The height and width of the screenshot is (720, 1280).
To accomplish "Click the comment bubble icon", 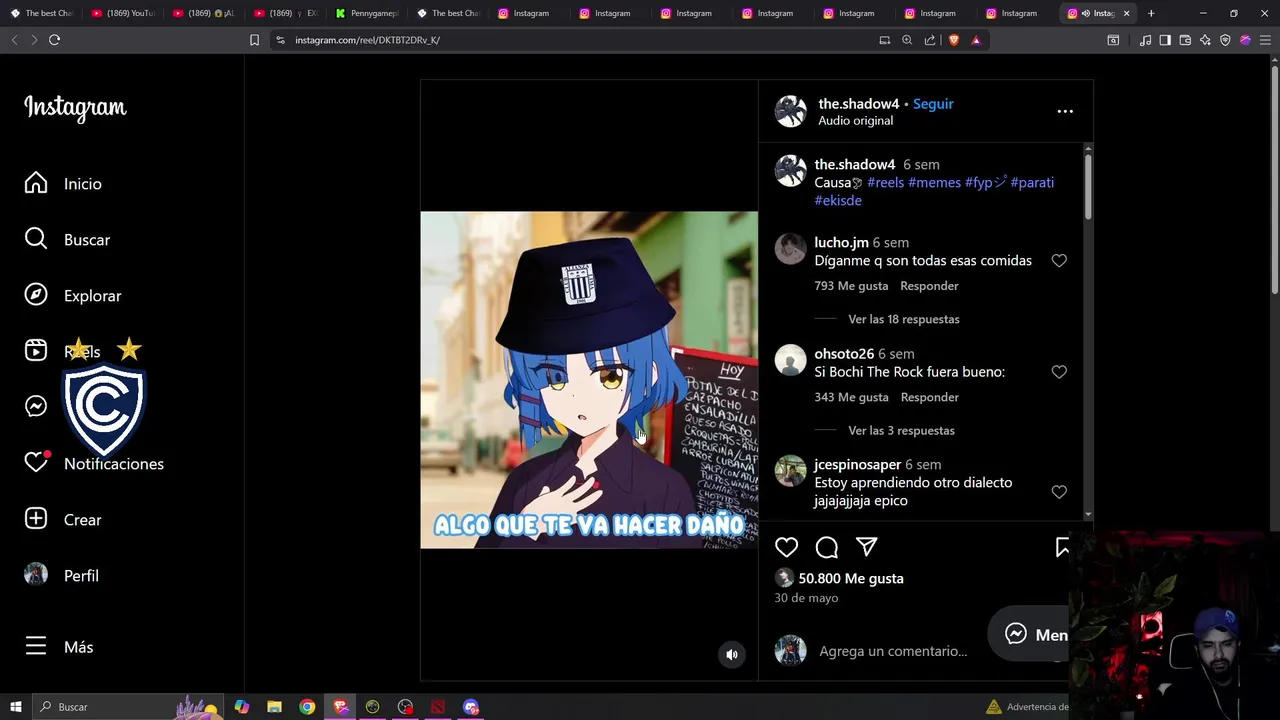I will 827,547.
